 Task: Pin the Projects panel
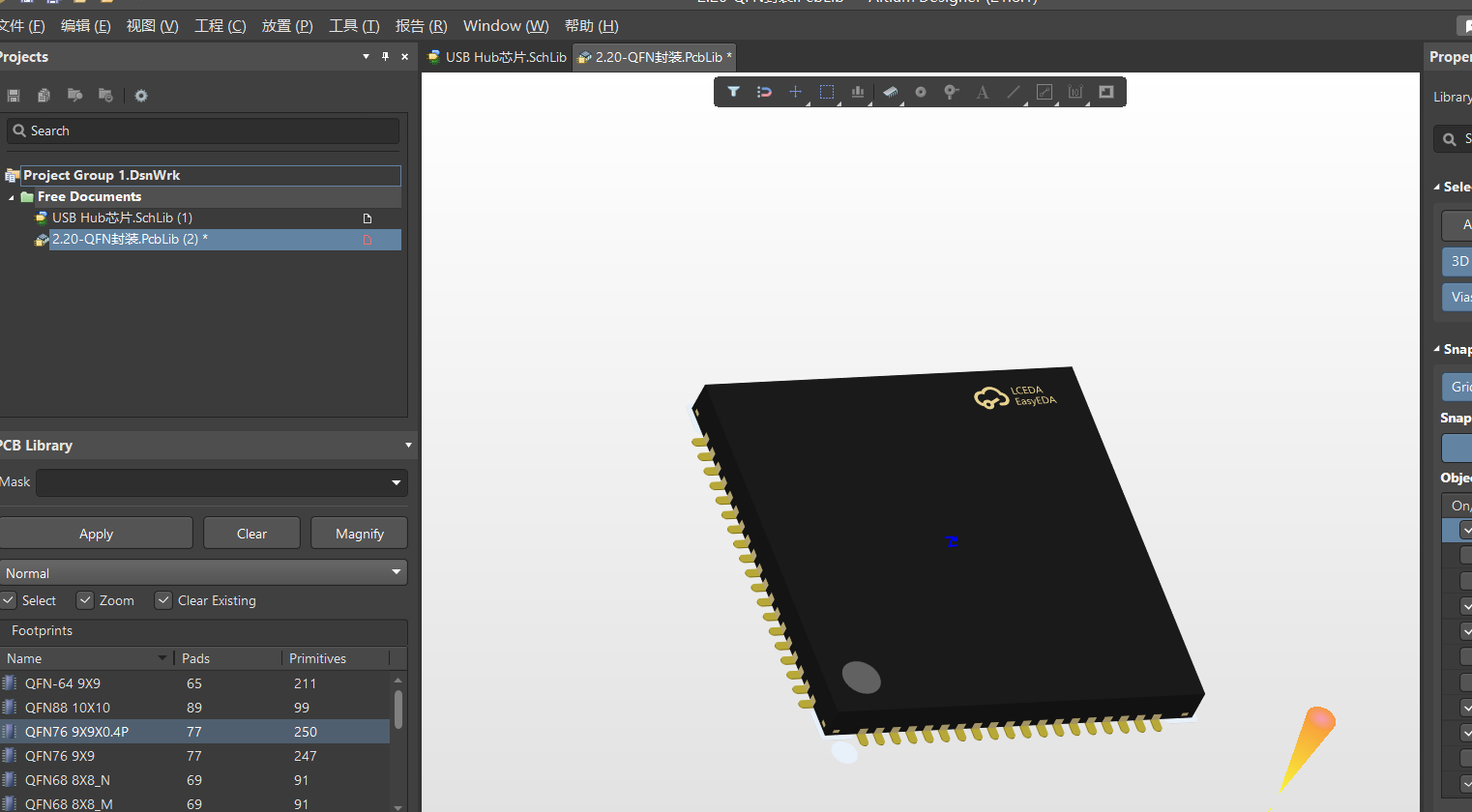(x=385, y=57)
